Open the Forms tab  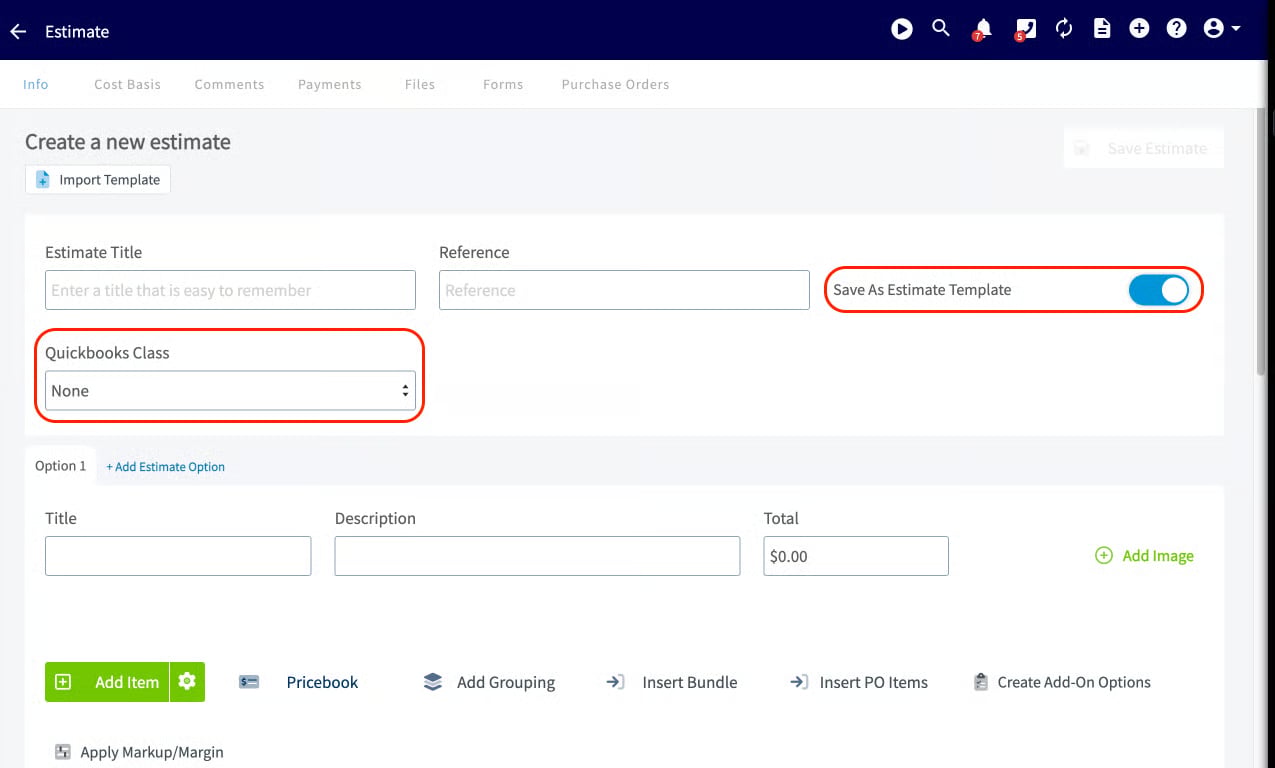pyautogui.click(x=503, y=85)
